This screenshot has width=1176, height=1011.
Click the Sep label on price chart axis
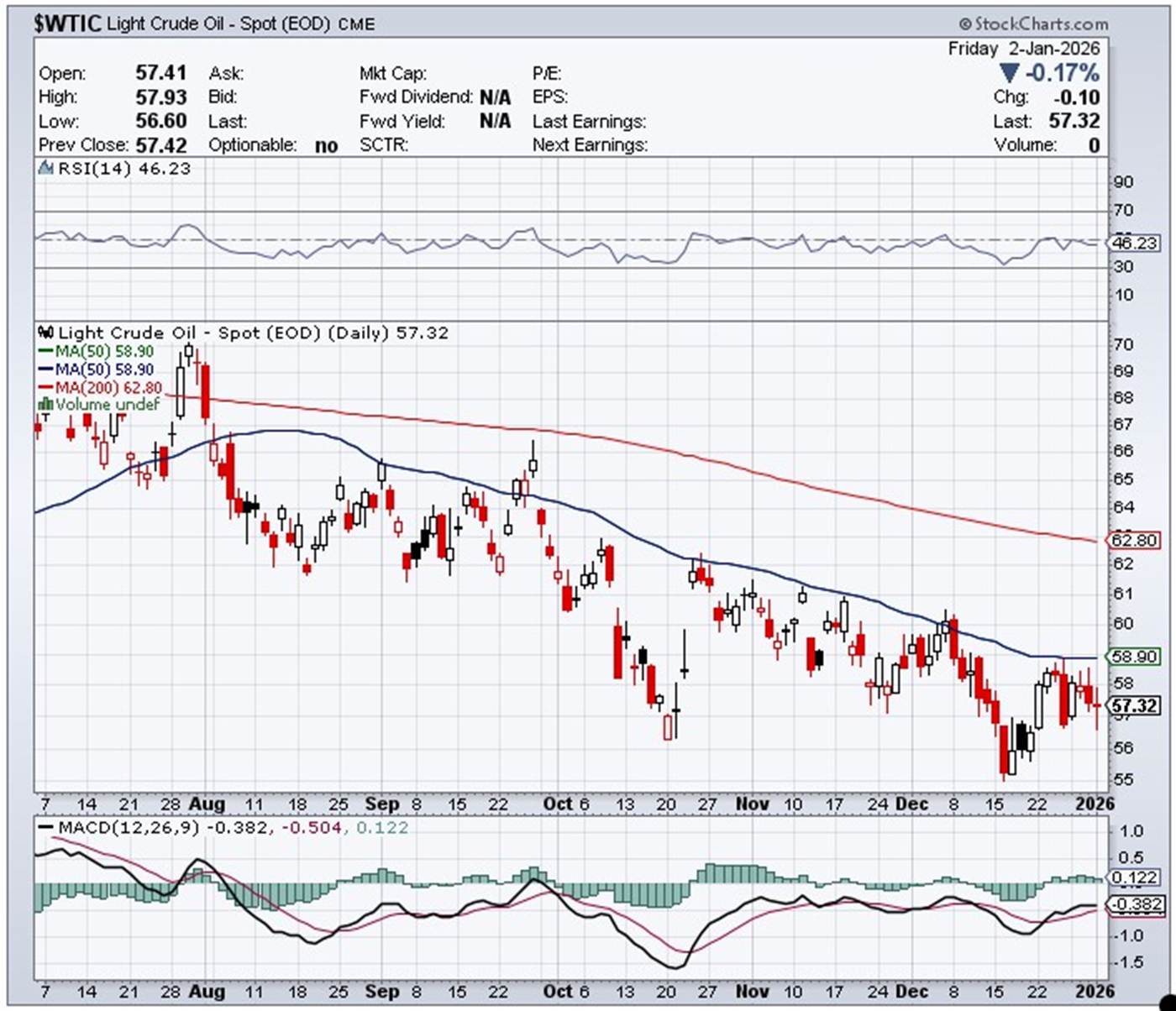click(x=382, y=804)
